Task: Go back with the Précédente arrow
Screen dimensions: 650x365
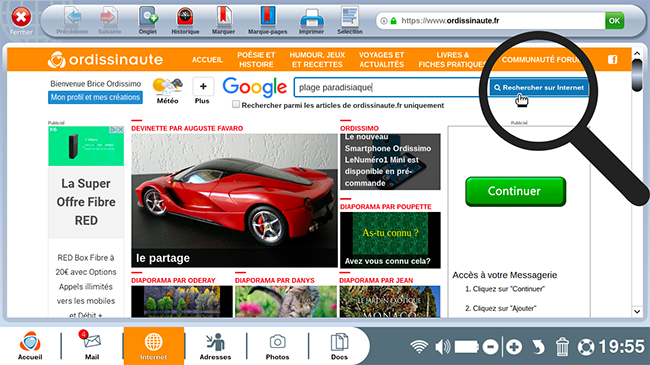Action: pyautogui.click(x=73, y=21)
